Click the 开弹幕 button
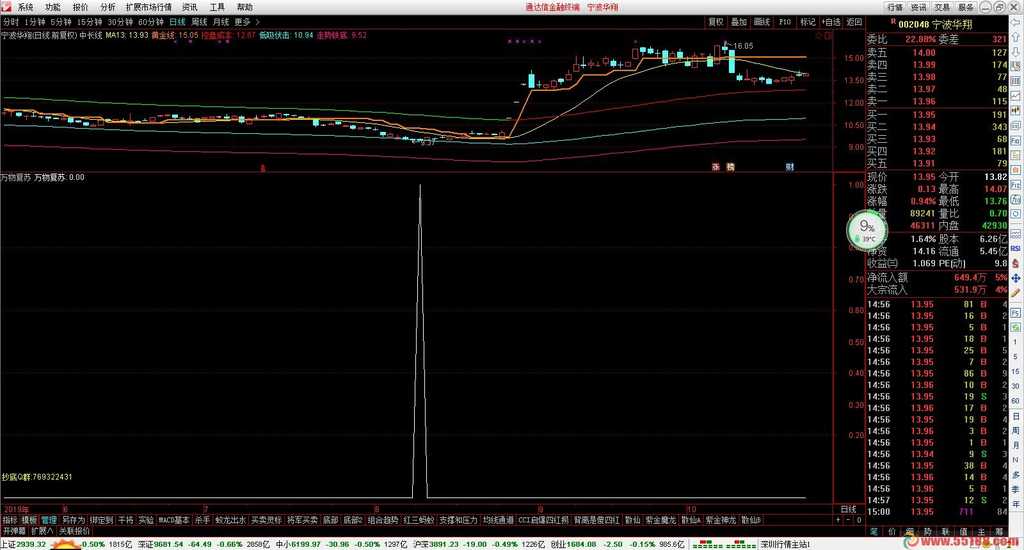Viewport: 1024px width, 550px height. (14, 532)
